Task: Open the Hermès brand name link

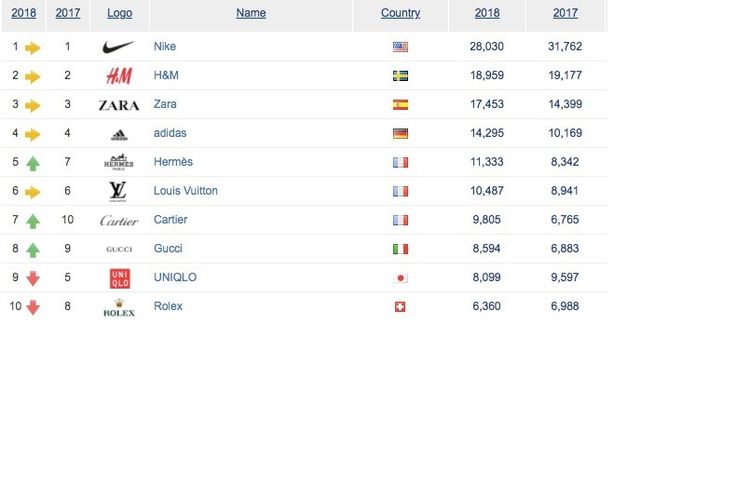Action: click(x=173, y=162)
